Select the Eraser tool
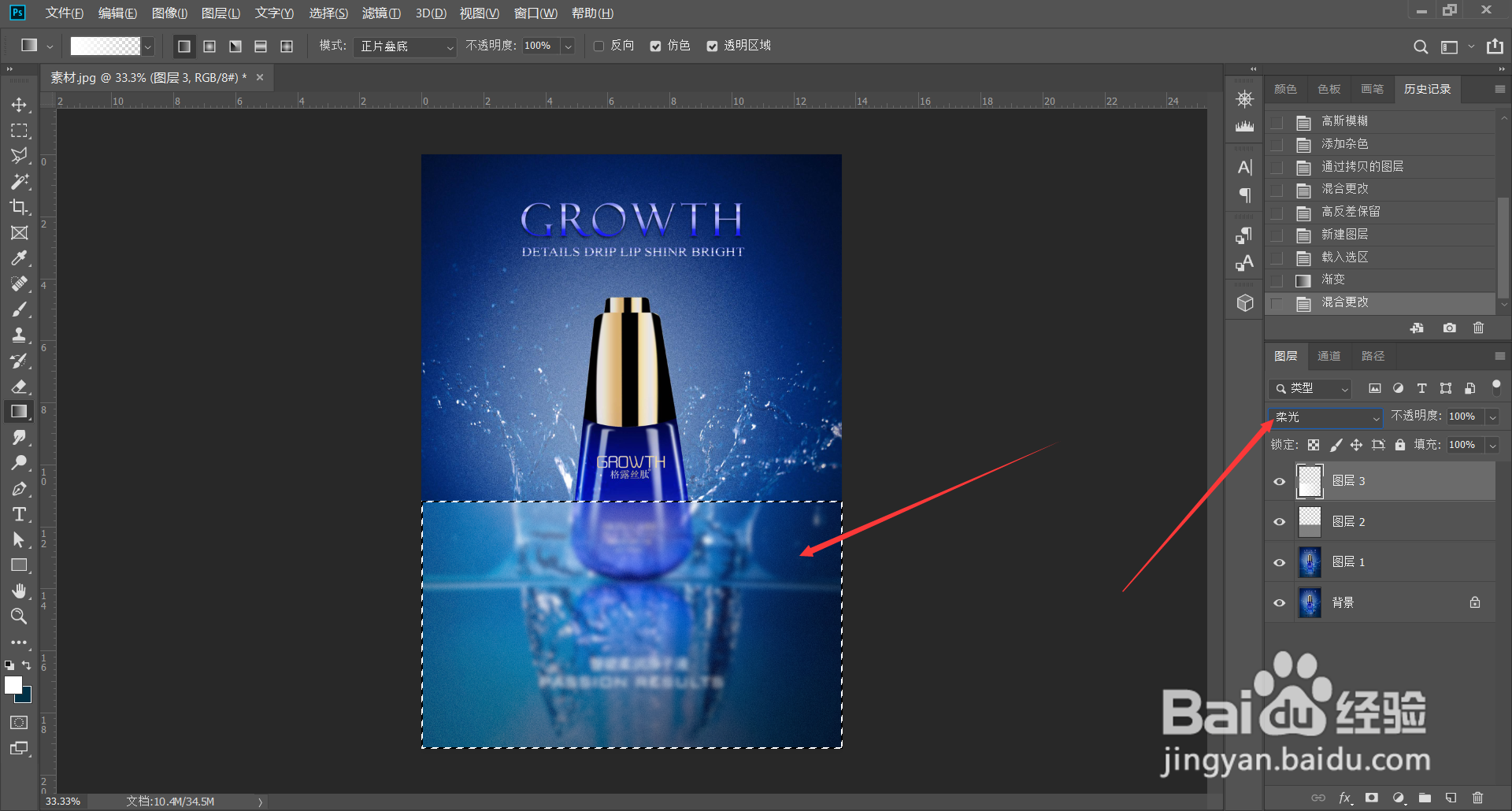Image resolution: width=1512 pixels, height=811 pixels. coord(19,386)
